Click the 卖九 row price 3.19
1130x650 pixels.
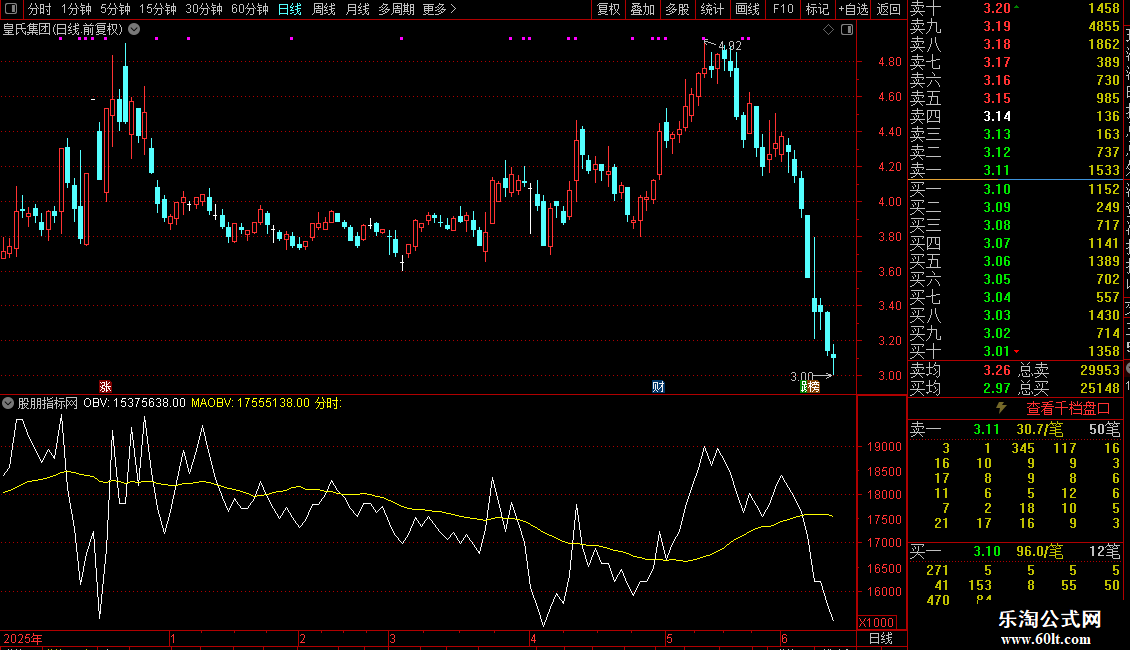[997, 27]
